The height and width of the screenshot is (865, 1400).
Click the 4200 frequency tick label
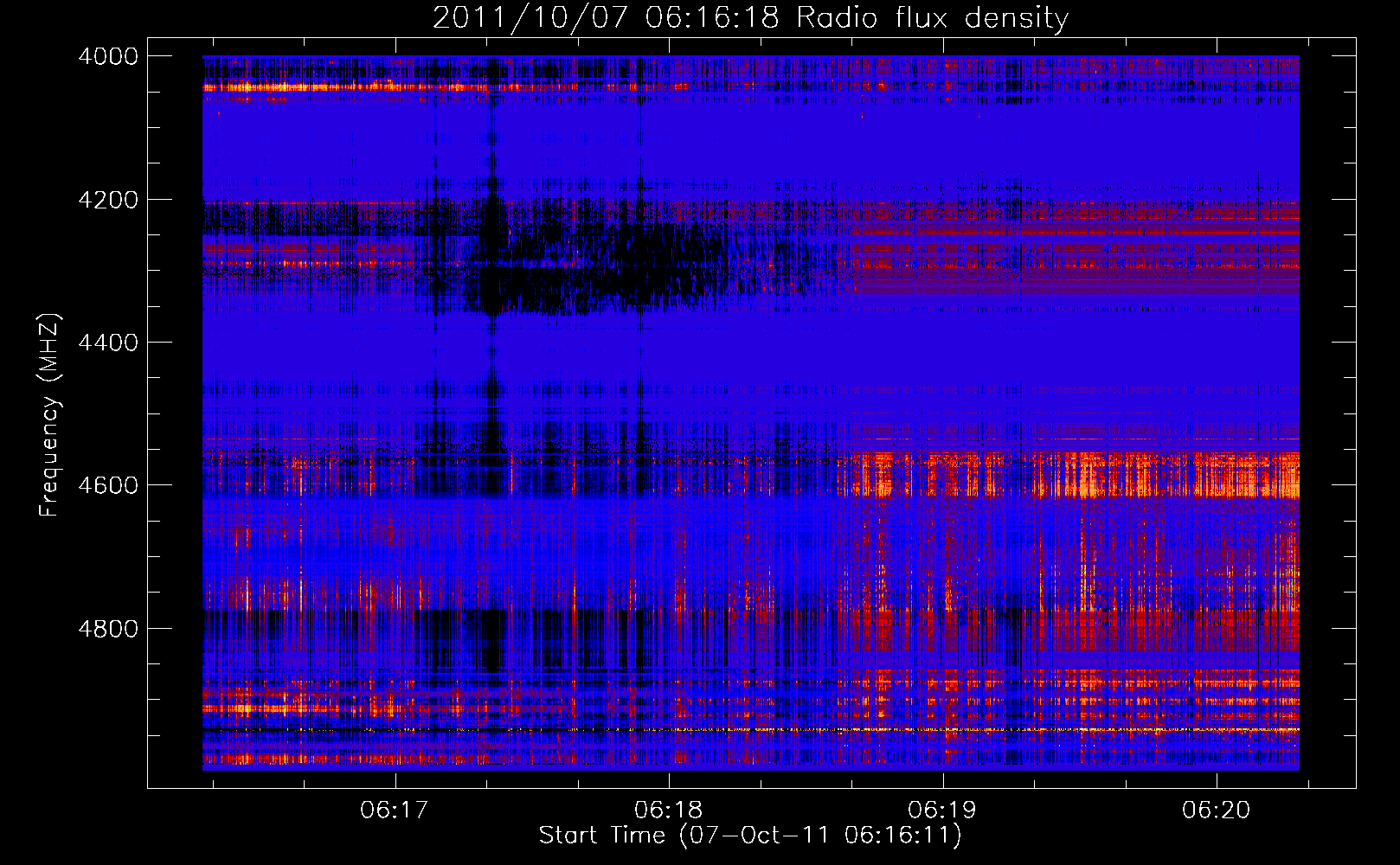(x=108, y=200)
